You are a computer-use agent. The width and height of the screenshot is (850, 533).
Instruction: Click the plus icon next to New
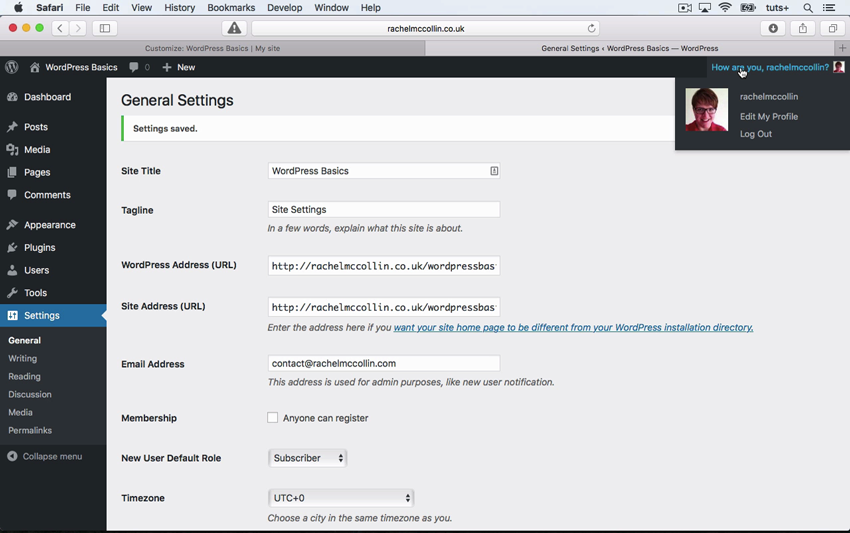(x=167, y=67)
